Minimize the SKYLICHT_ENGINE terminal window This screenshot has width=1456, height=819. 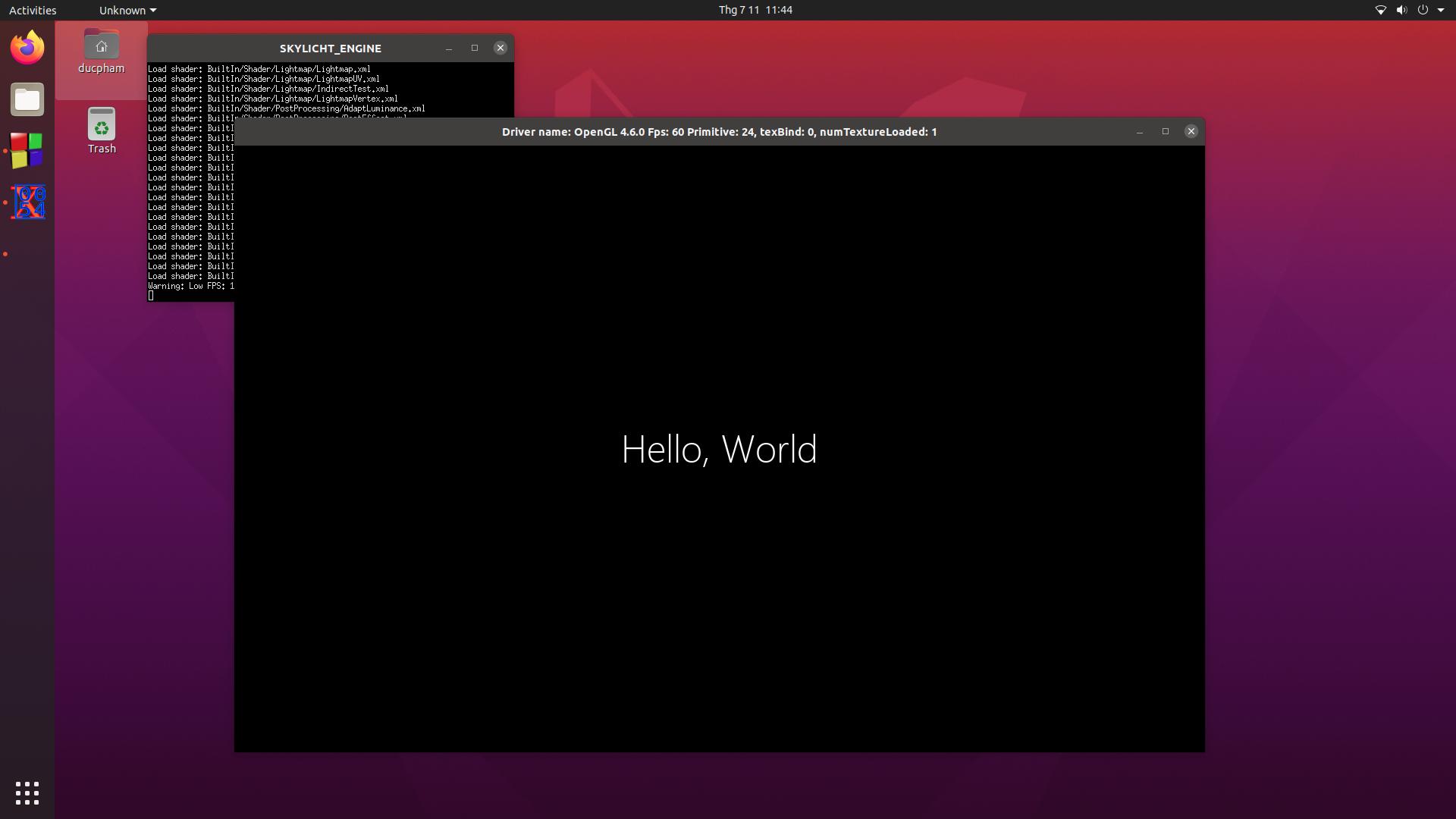click(449, 48)
